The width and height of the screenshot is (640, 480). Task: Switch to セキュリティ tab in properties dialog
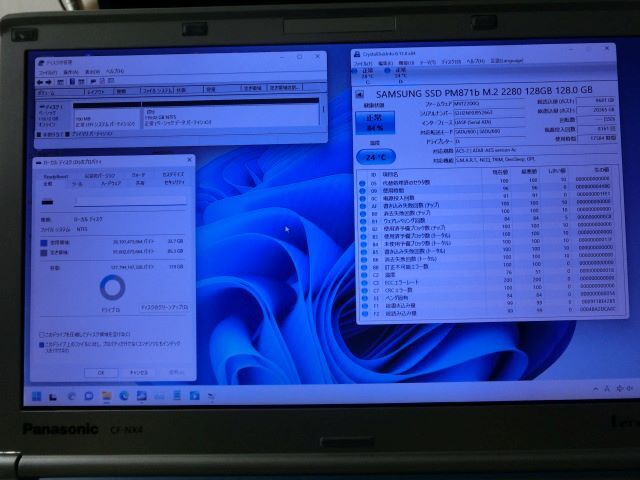(x=174, y=182)
